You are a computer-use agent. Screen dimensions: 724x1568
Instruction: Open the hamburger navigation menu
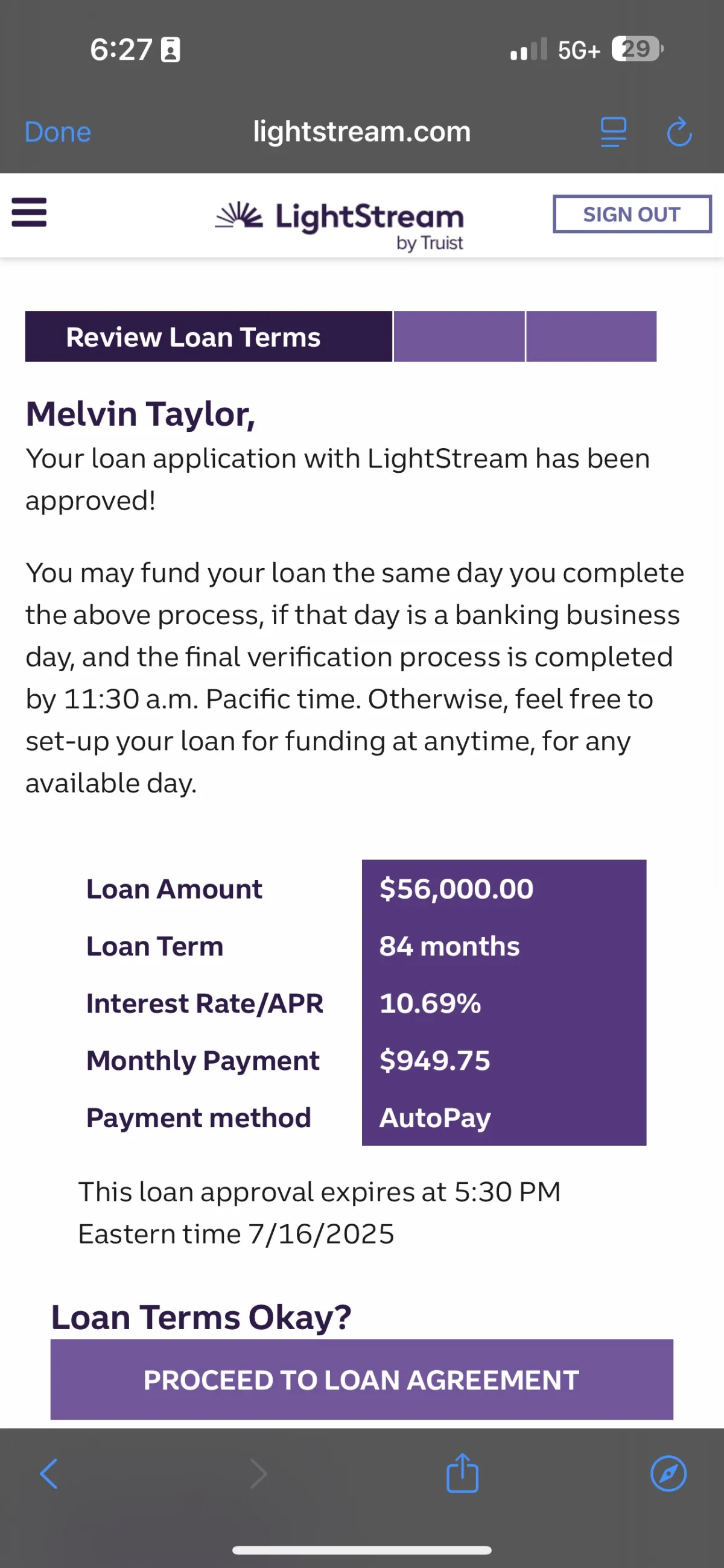(x=28, y=212)
